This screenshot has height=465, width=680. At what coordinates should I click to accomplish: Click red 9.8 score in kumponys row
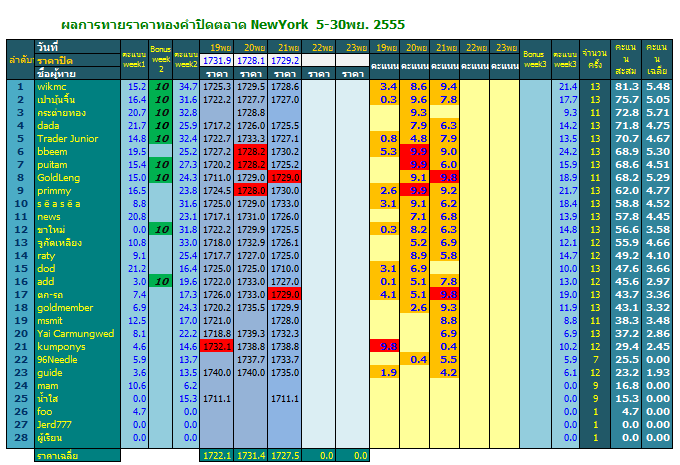click(384, 347)
